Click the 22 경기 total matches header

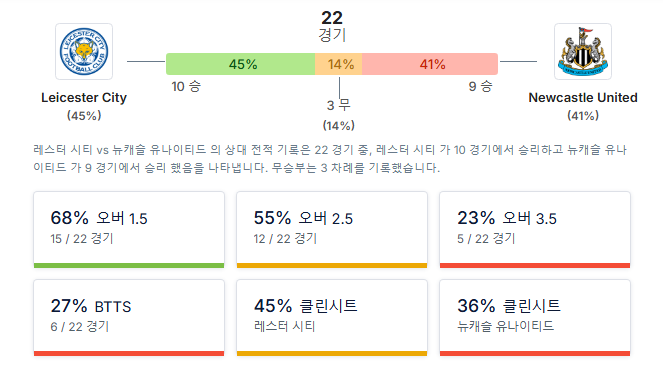pos(332,26)
